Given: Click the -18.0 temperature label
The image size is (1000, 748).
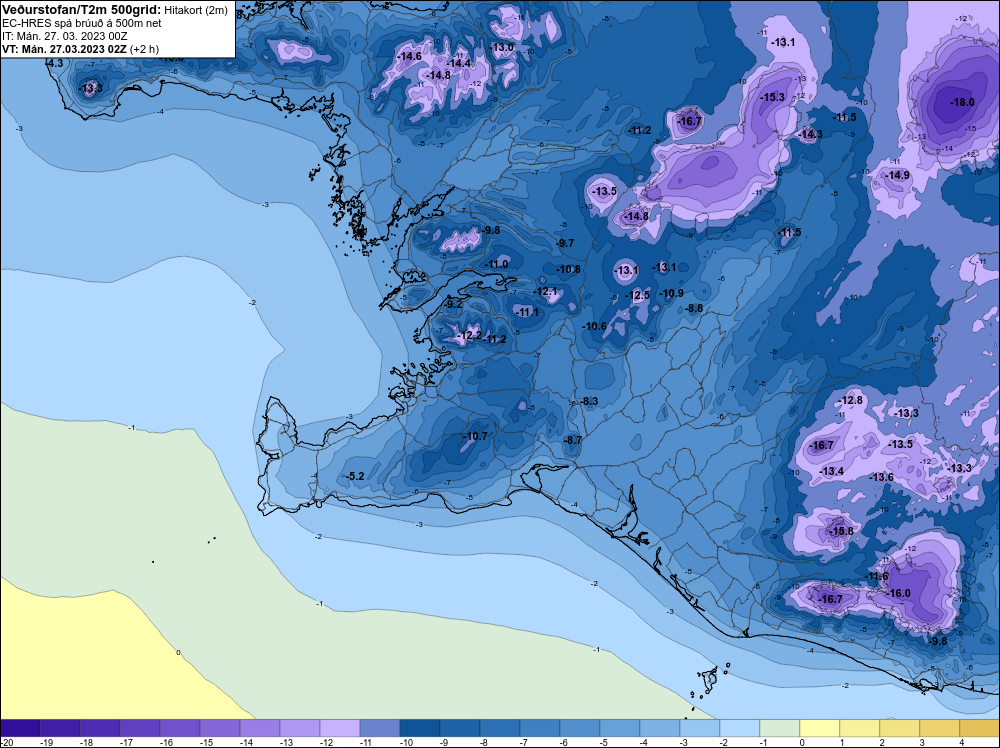Looking at the screenshot, I should click(x=962, y=102).
